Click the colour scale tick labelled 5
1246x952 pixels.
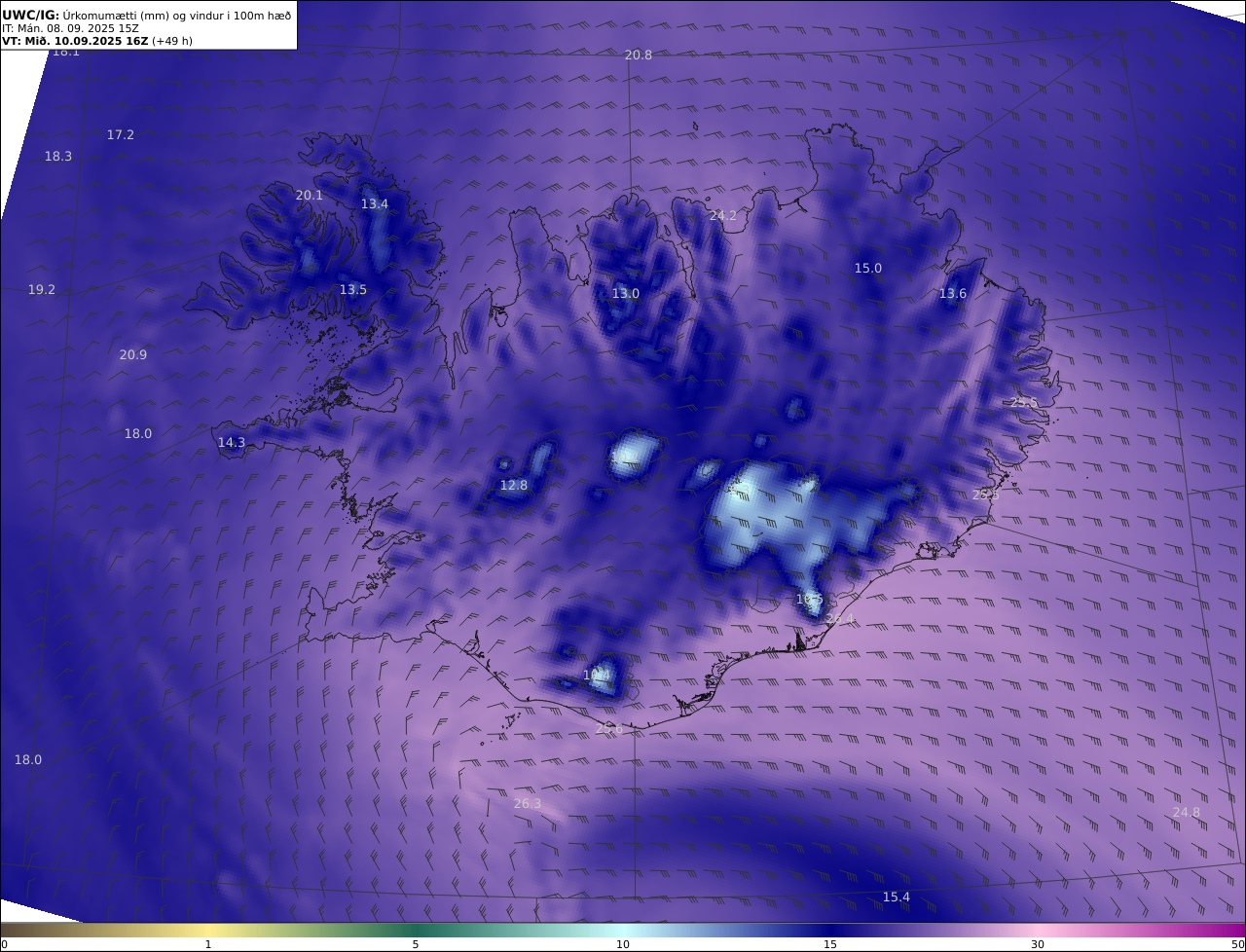(416, 944)
